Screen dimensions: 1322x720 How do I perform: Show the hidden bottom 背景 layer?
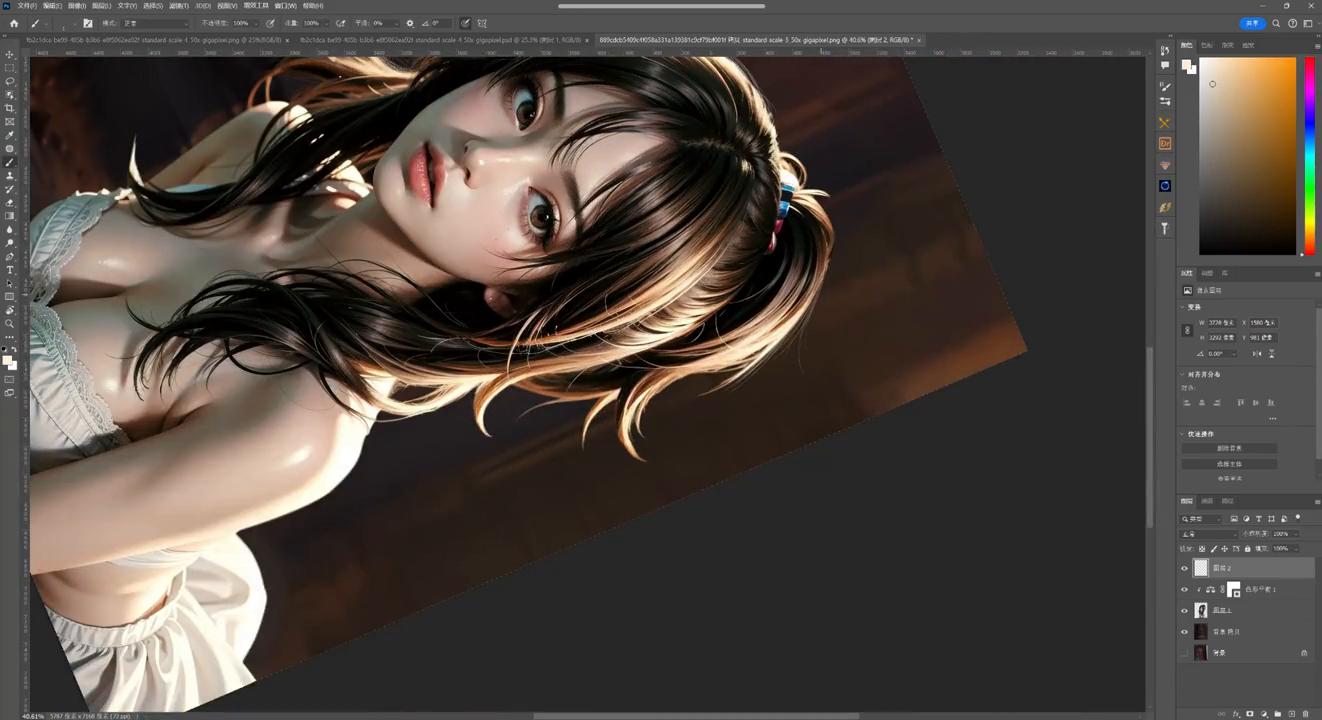pyautogui.click(x=1185, y=653)
